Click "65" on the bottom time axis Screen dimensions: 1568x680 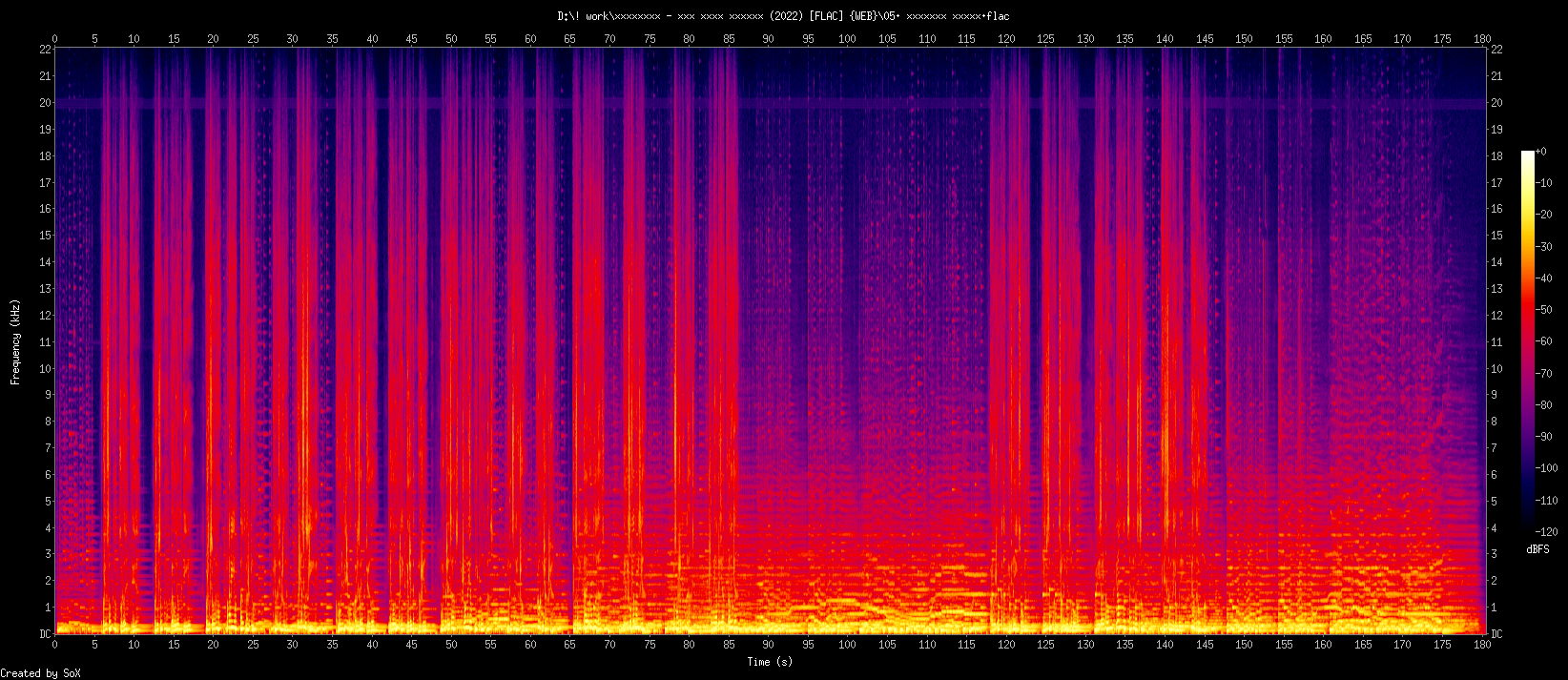click(569, 645)
